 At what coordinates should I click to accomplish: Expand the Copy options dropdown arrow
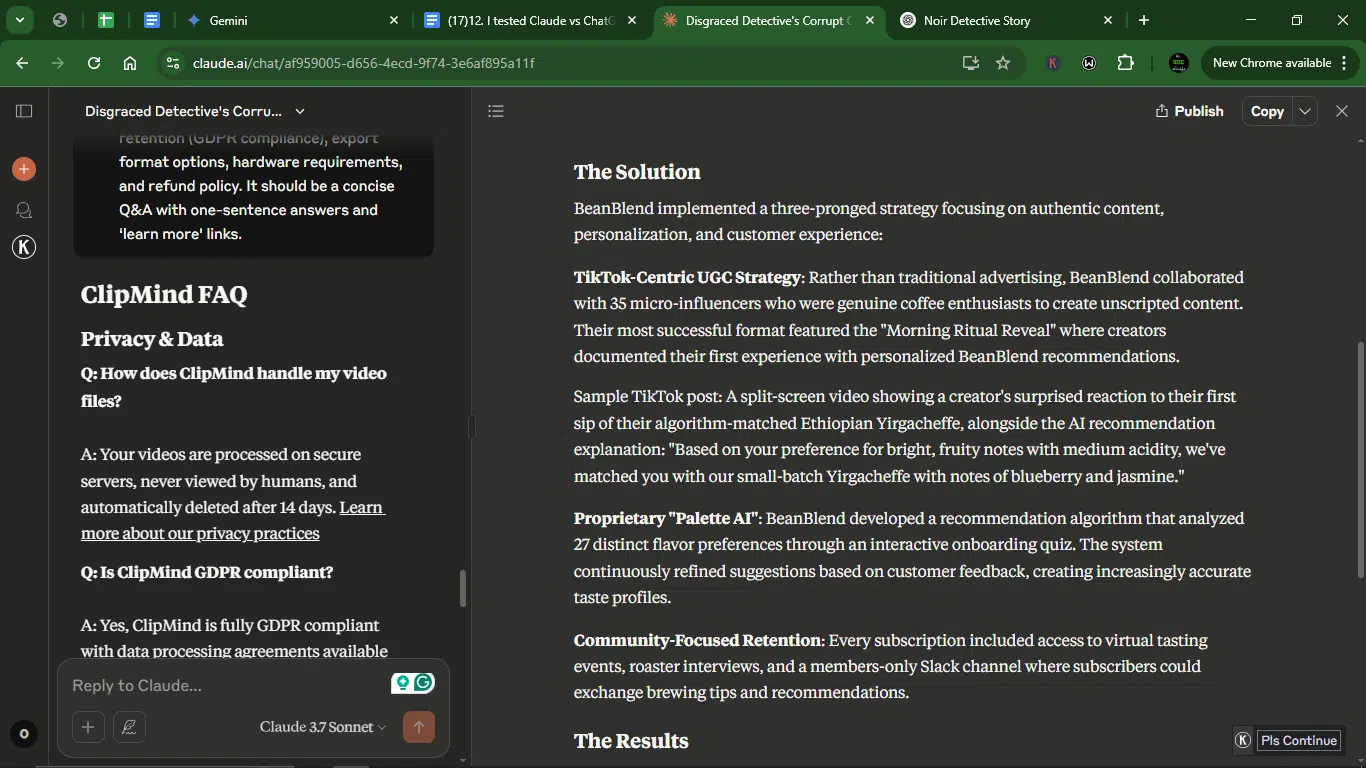[x=1305, y=111]
